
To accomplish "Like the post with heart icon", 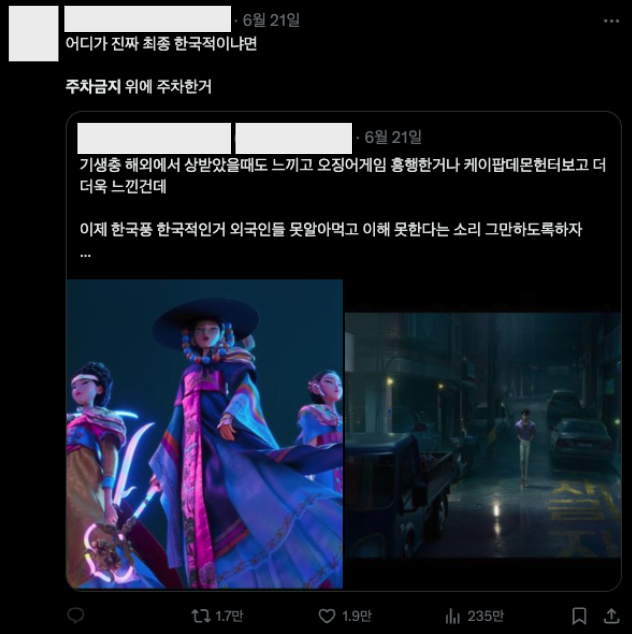I will (x=327, y=616).
